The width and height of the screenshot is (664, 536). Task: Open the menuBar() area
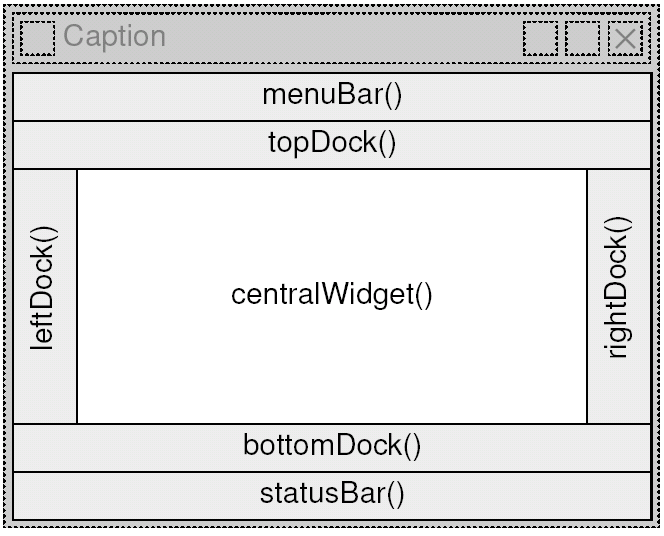pos(332,97)
